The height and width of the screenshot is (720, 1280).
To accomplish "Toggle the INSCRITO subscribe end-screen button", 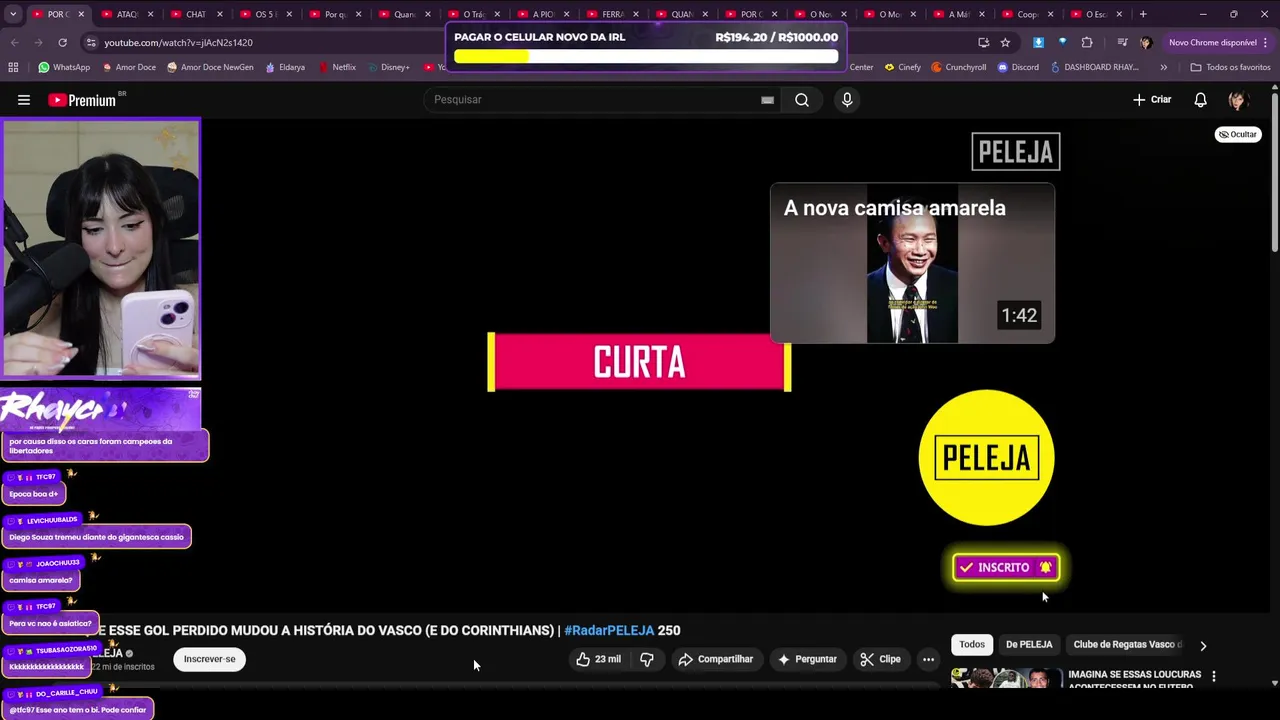I will coord(1005,568).
